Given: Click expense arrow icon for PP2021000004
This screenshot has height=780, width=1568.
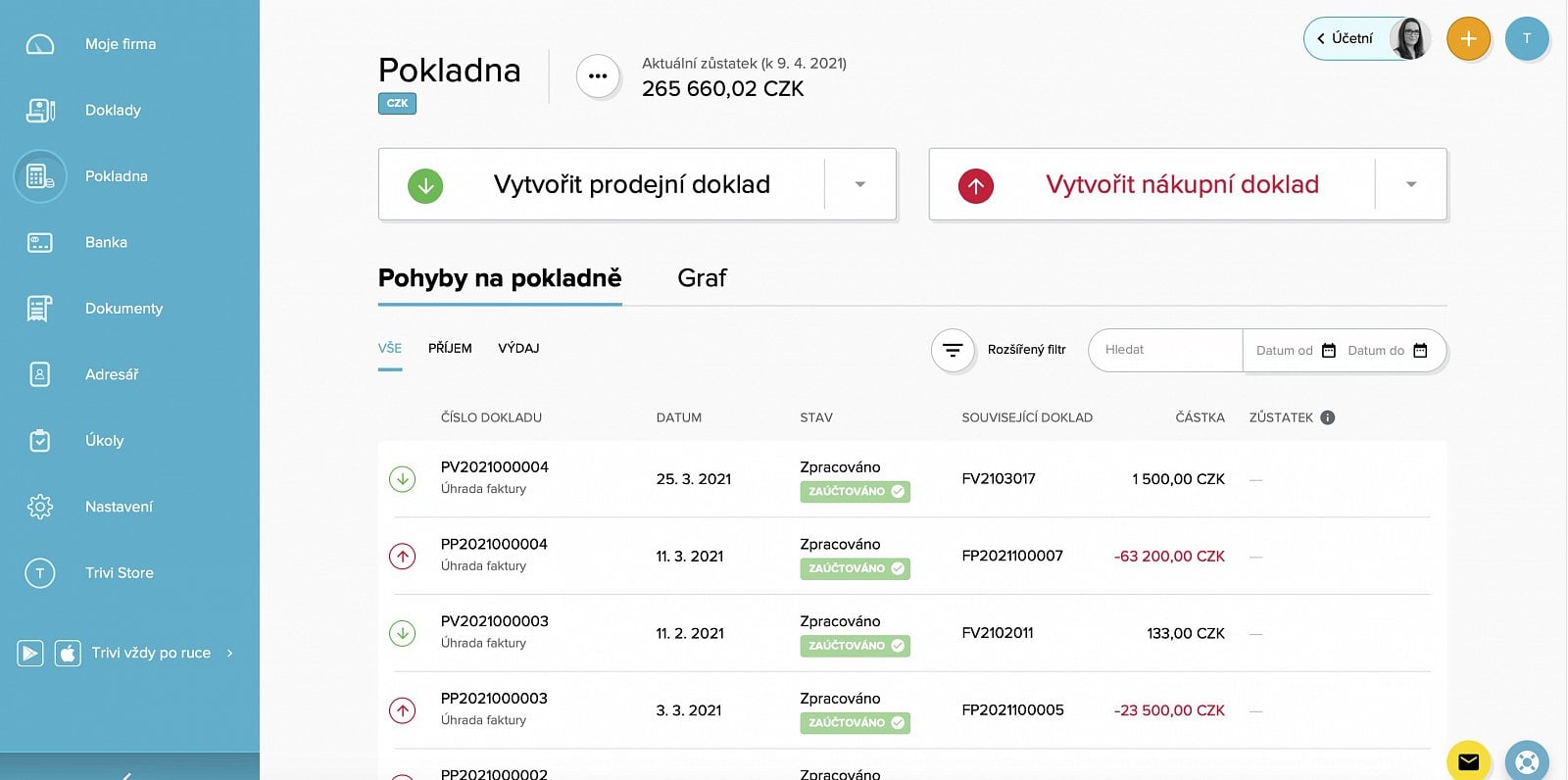Looking at the screenshot, I should pyautogui.click(x=403, y=557).
